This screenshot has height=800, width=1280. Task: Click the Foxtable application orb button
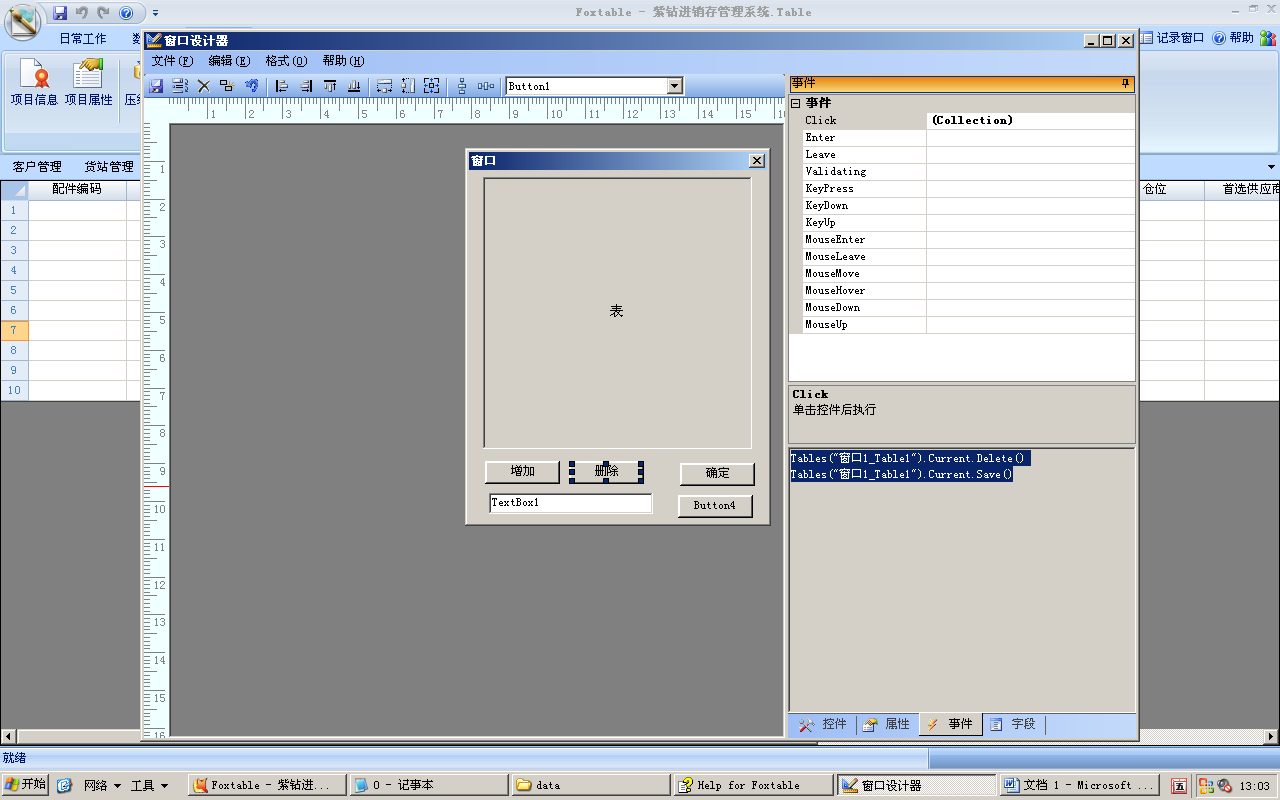tap(22, 22)
